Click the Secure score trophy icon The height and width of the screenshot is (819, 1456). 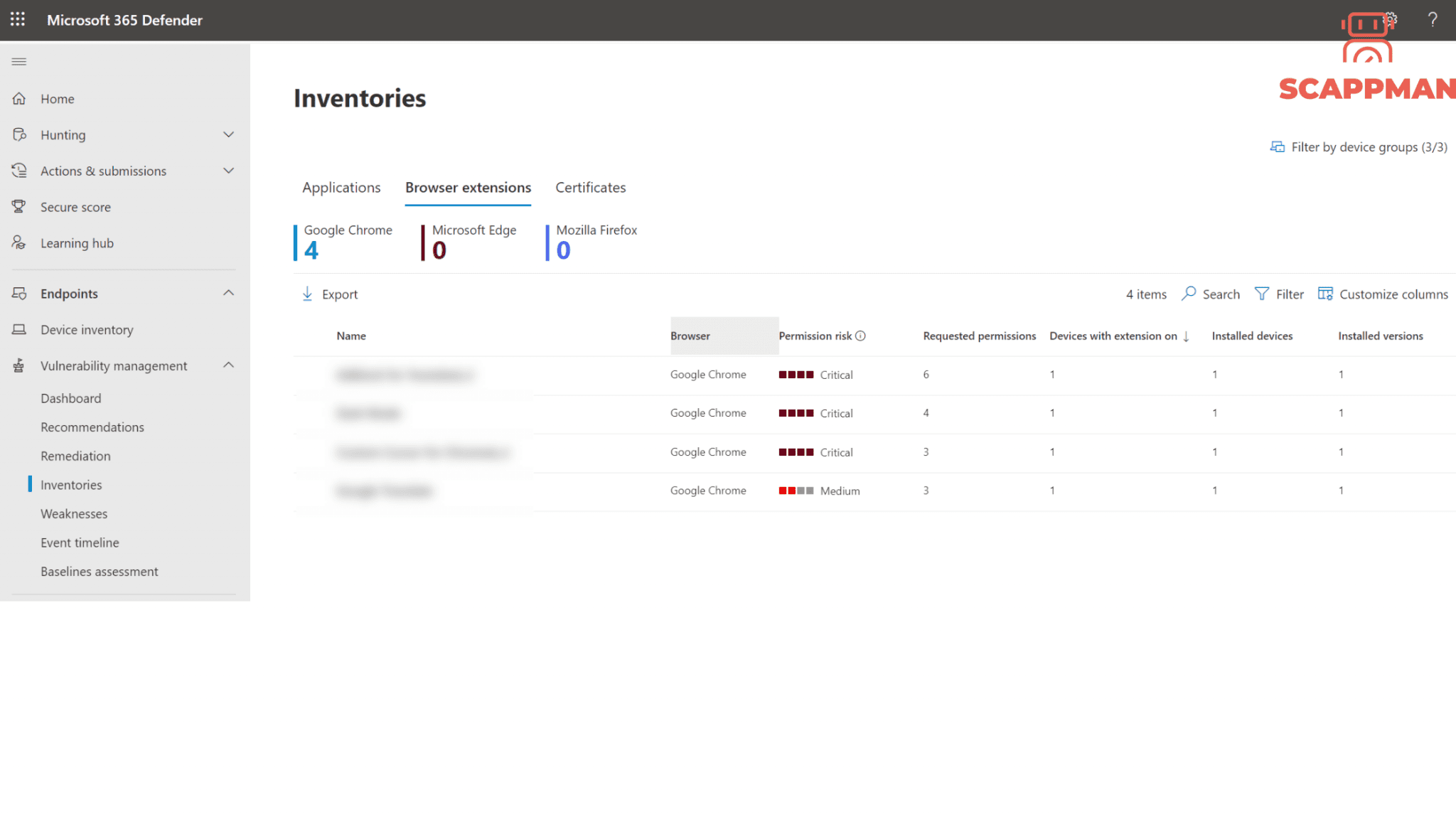18,206
